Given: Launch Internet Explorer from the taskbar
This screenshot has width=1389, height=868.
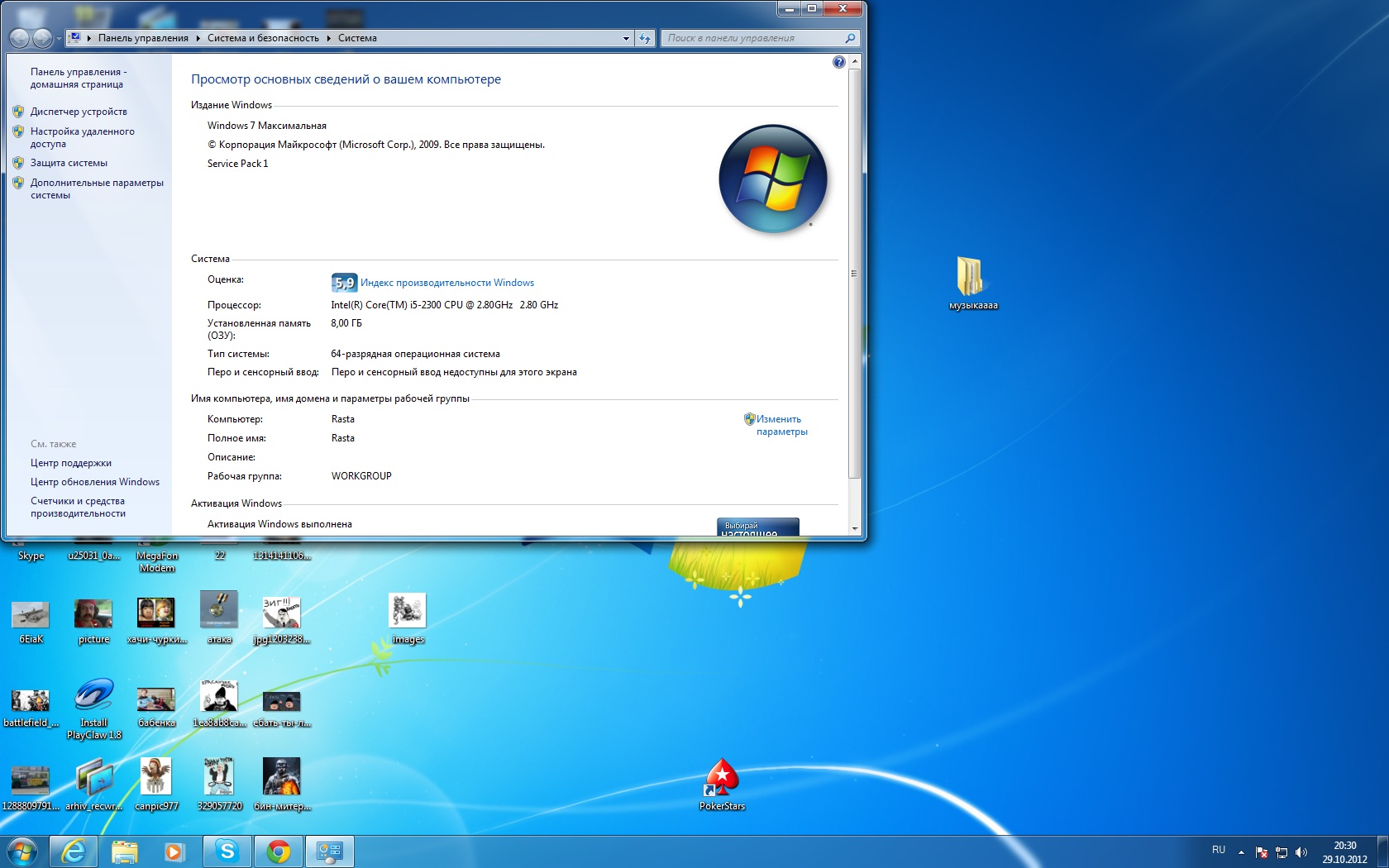Looking at the screenshot, I should click(x=74, y=851).
